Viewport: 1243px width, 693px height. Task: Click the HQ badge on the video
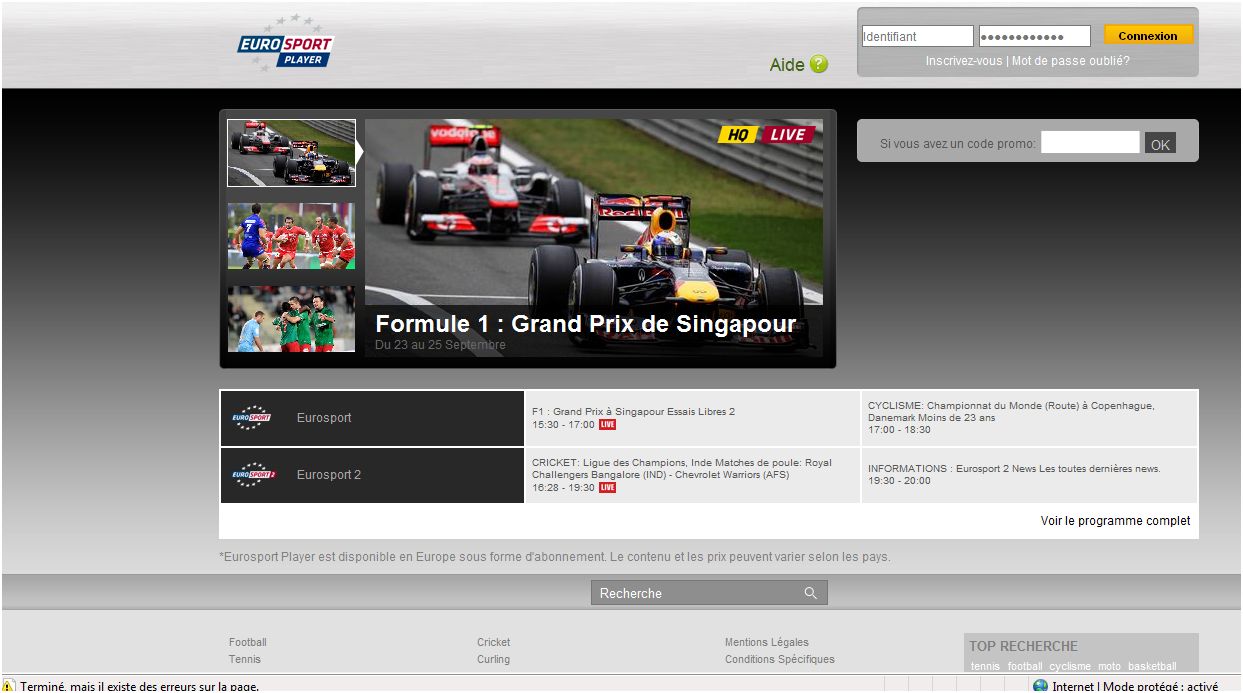pyautogui.click(x=738, y=135)
